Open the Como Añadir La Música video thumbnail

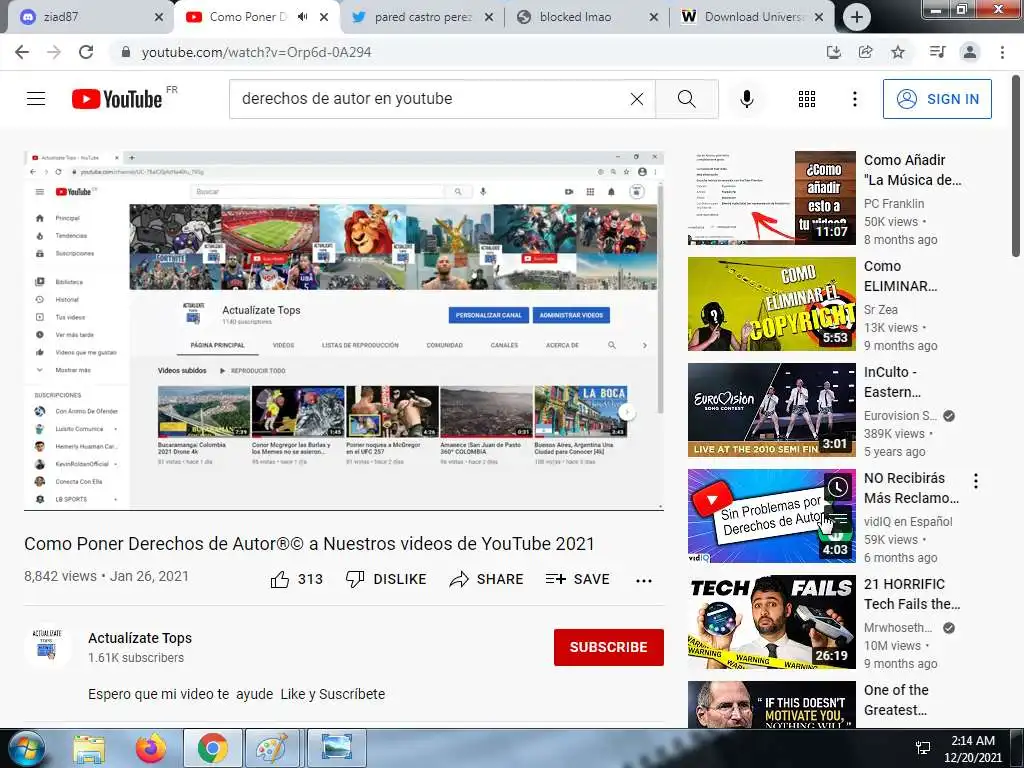tap(772, 198)
